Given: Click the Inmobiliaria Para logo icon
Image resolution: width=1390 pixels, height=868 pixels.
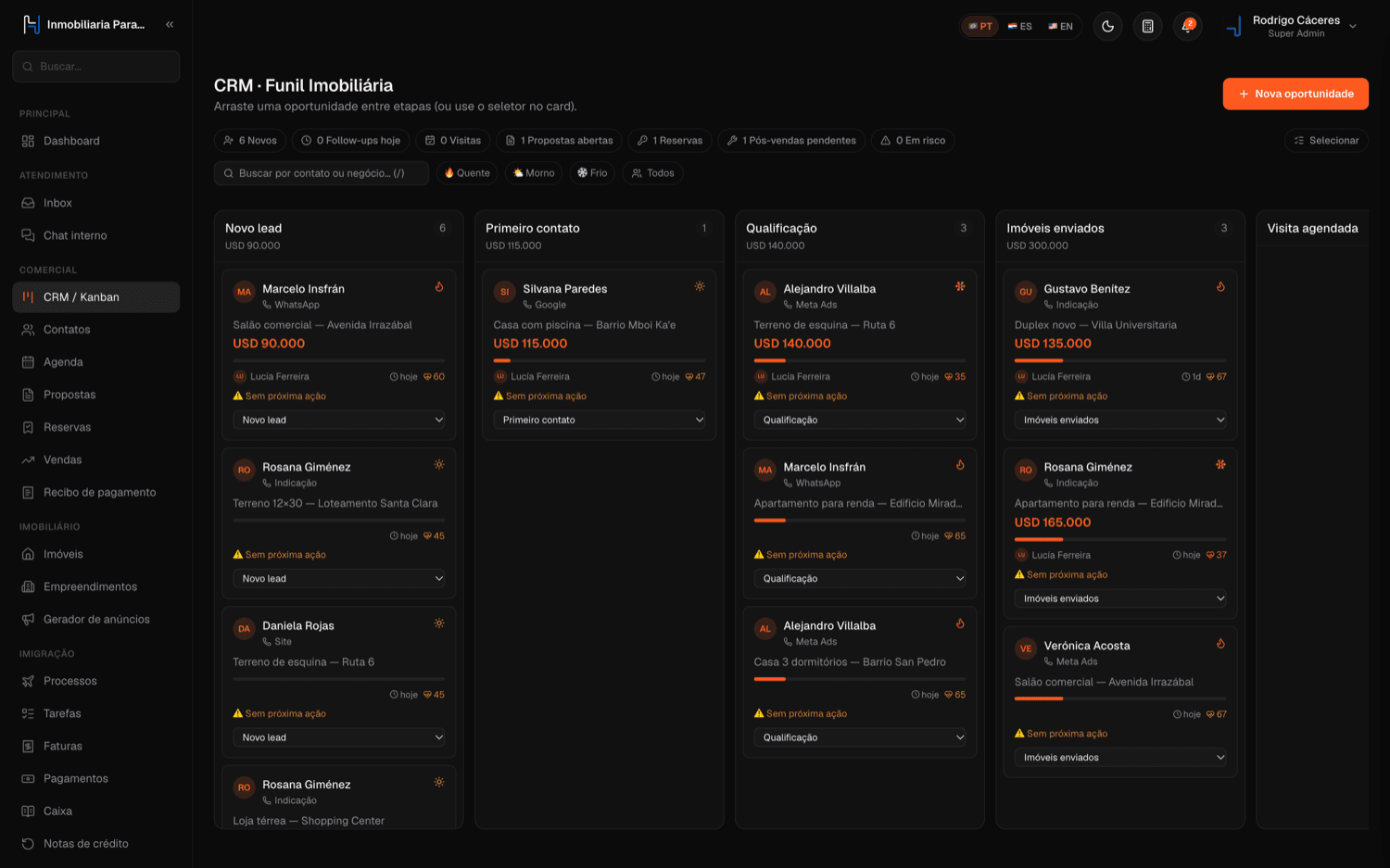Looking at the screenshot, I should [32, 25].
